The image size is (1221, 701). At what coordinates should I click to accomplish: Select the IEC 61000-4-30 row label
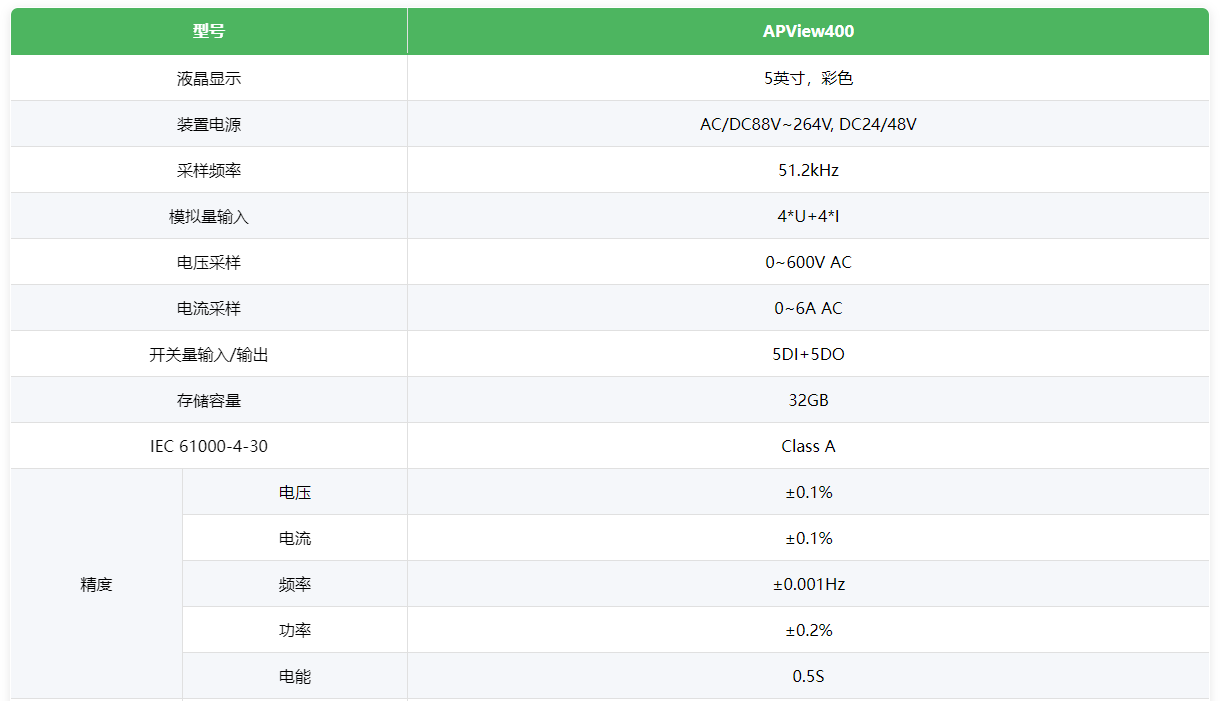pyautogui.click(x=209, y=446)
